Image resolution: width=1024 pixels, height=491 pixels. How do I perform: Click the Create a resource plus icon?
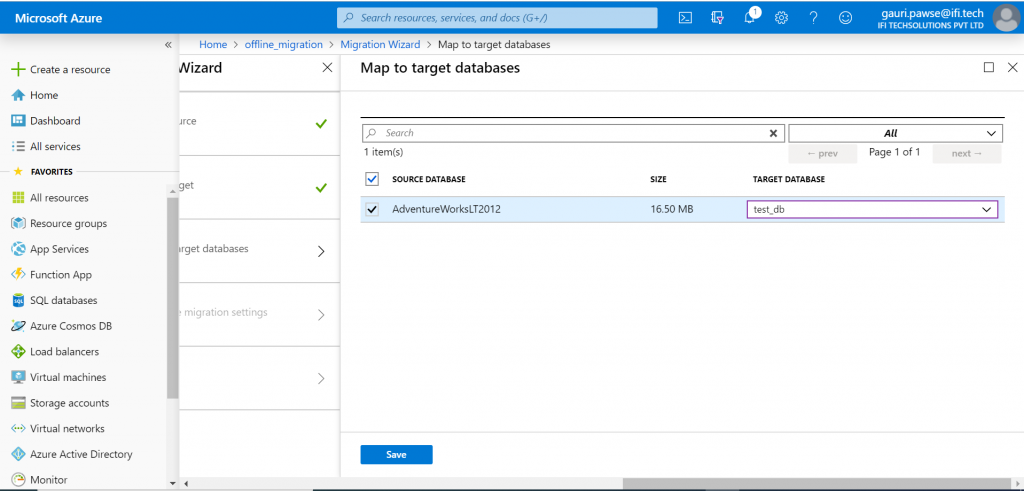(18, 69)
